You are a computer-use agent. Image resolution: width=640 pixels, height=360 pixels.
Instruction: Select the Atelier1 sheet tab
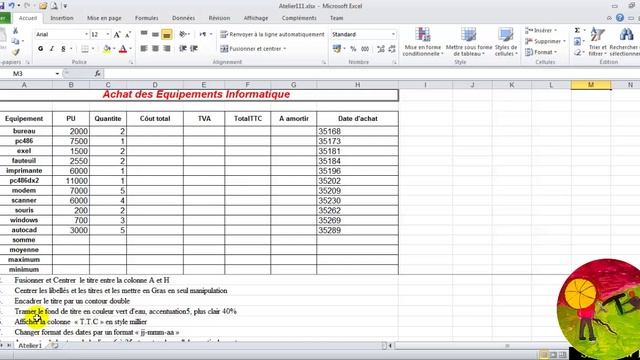tap(30, 345)
